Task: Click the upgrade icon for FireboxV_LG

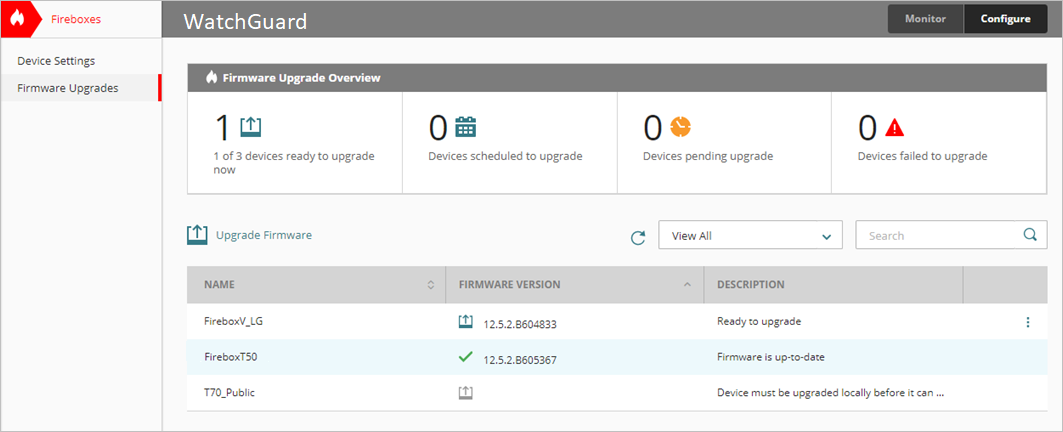Action: click(x=465, y=322)
